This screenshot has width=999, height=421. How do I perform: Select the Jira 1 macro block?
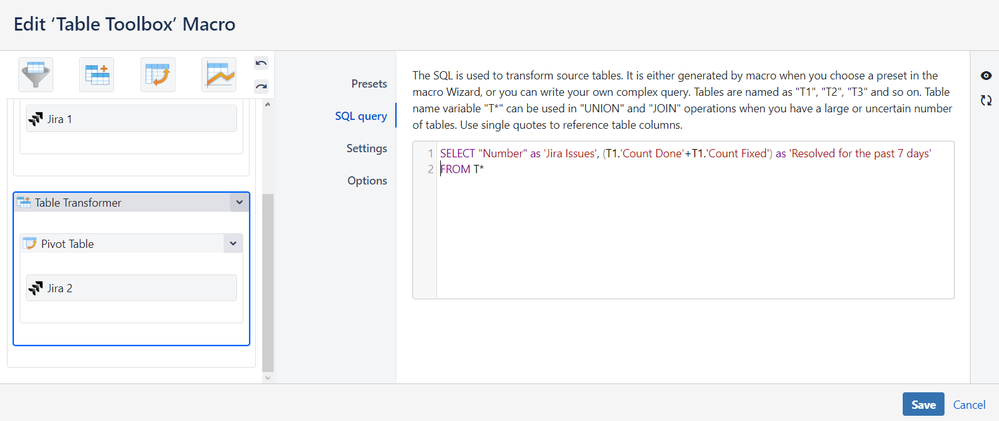tap(130, 119)
